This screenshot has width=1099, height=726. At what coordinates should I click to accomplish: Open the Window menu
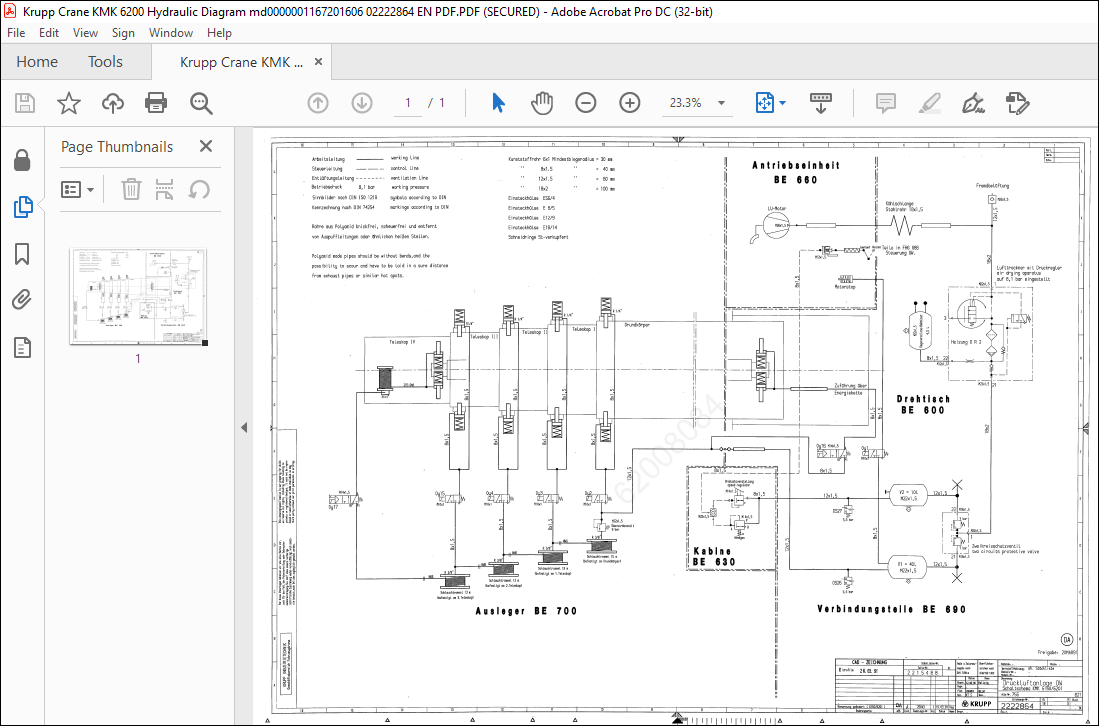tap(170, 33)
